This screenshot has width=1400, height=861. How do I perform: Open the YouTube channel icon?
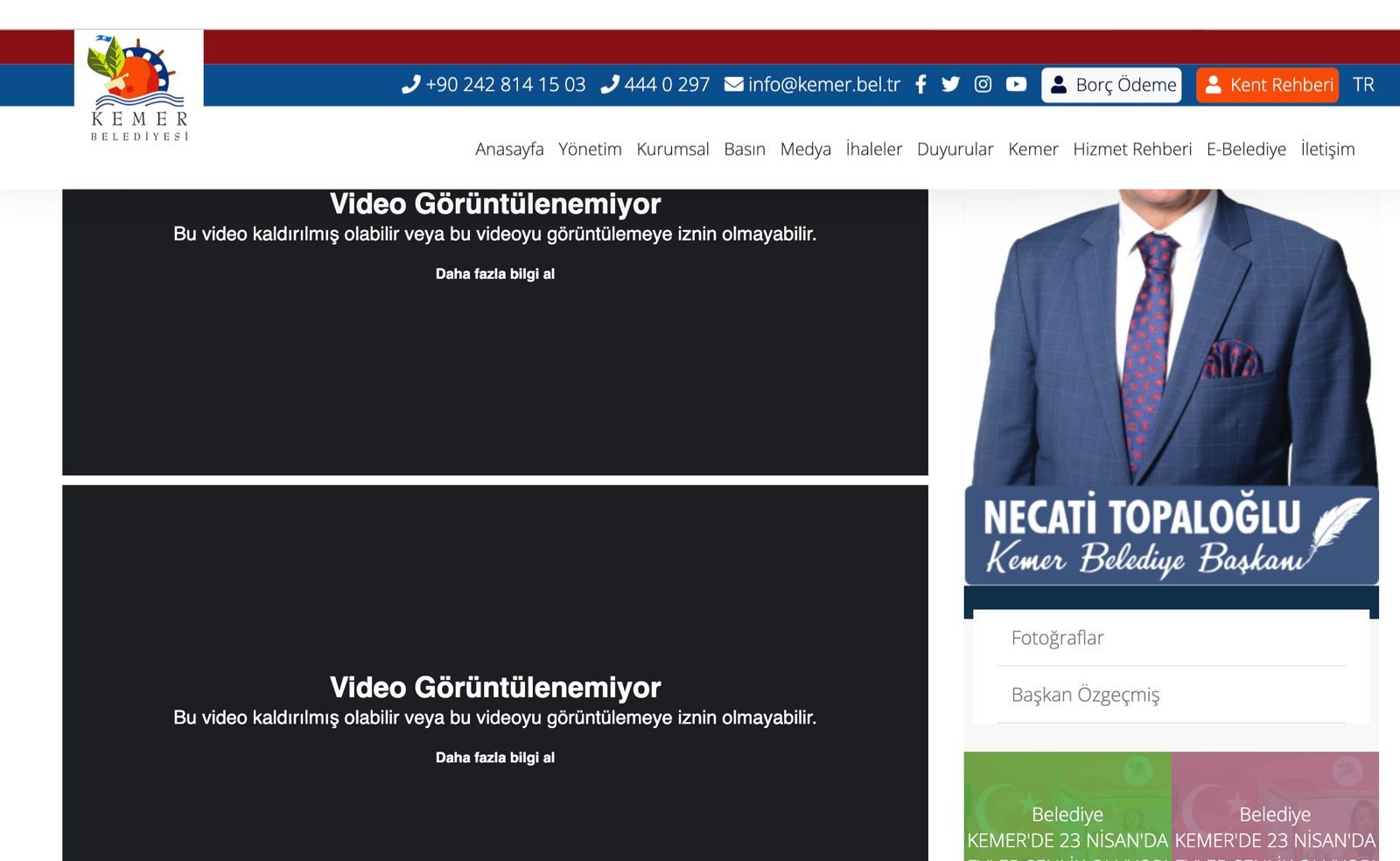(x=1015, y=85)
